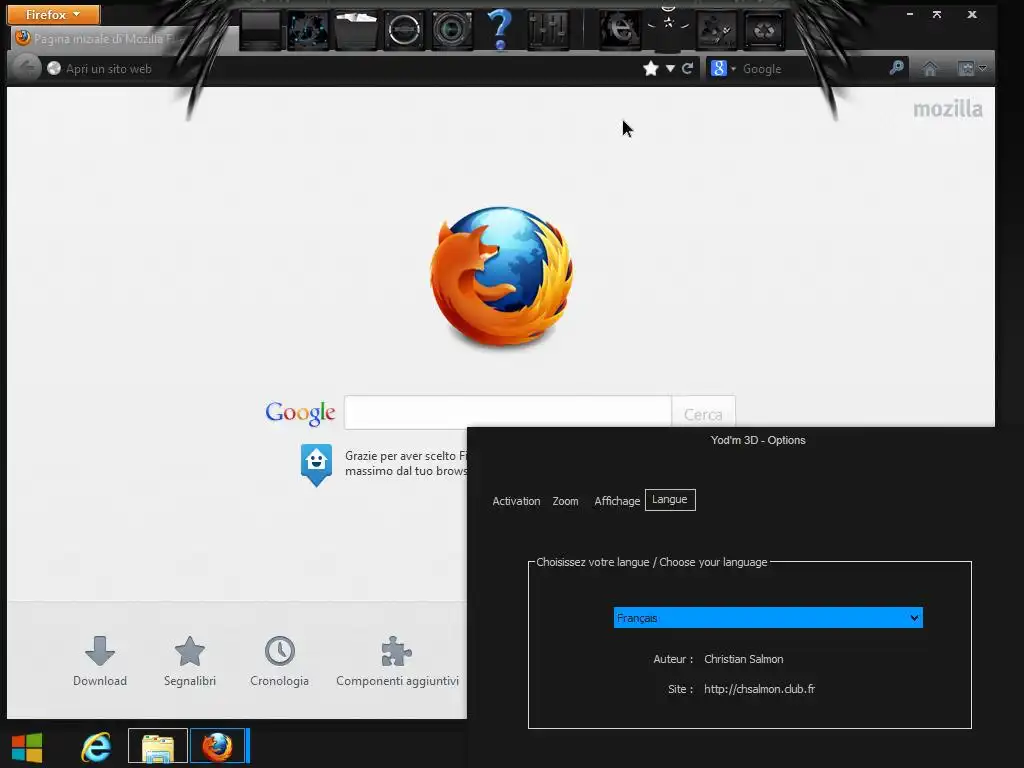Launch Internet Explorer from taskbar
The height and width of the screenshot is (768, 1024).
coord(96,746)
